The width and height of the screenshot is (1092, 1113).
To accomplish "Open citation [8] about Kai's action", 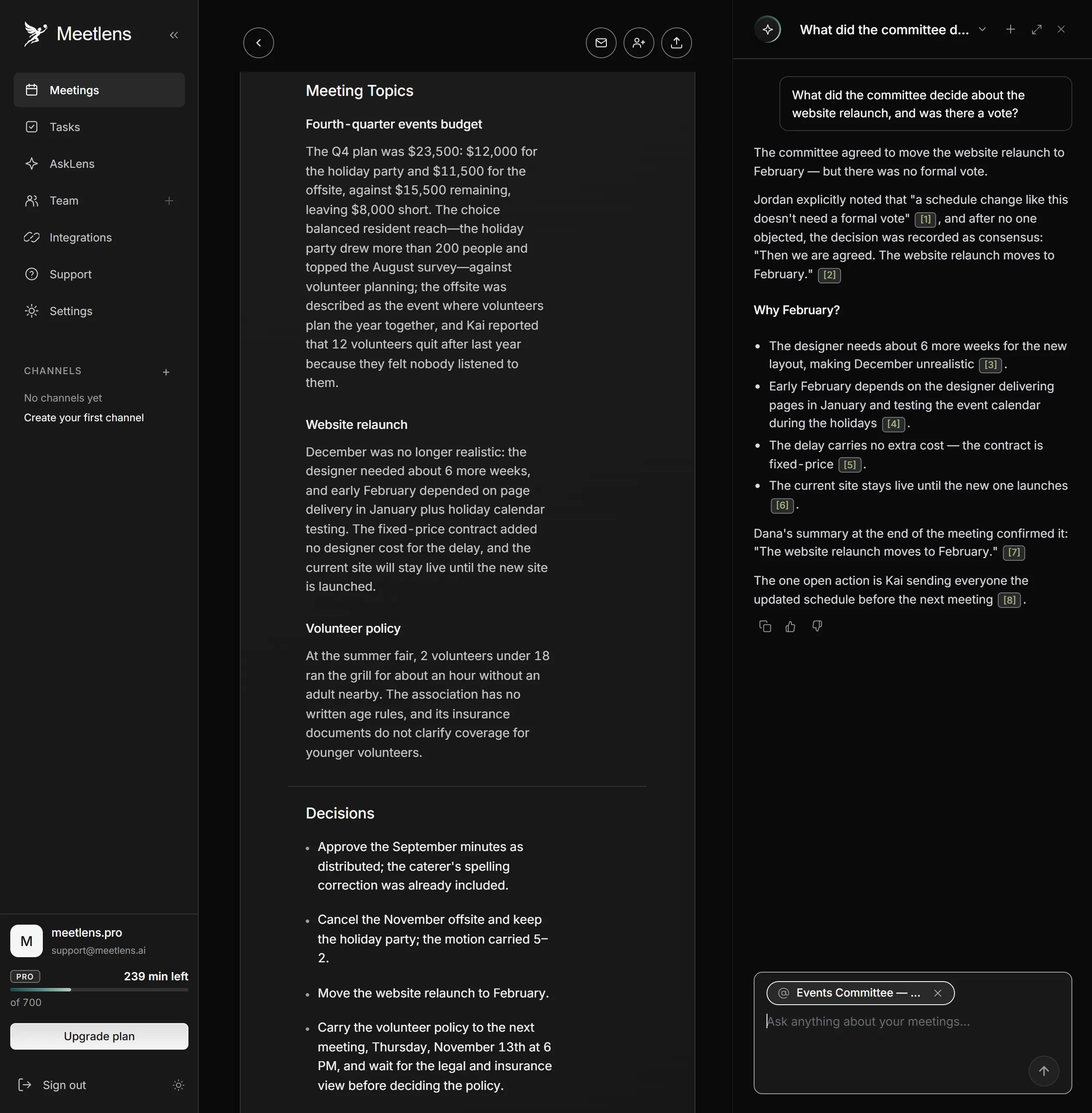I will [x=1009, y=600].
